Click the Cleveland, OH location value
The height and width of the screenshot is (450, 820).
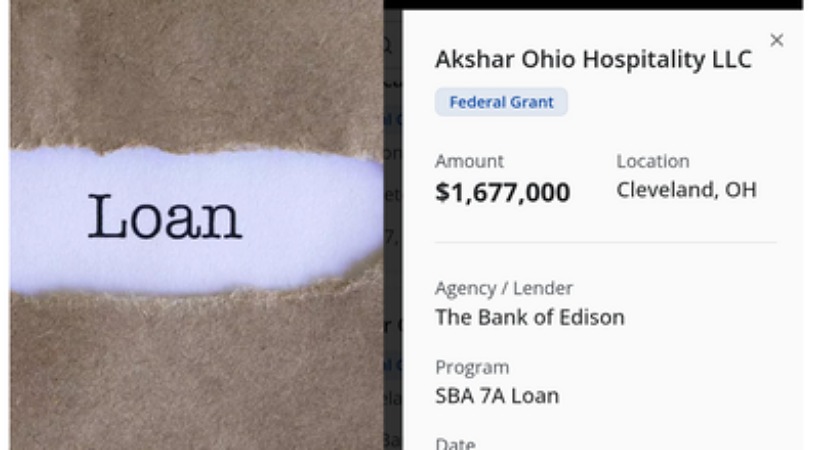point(686,190)
